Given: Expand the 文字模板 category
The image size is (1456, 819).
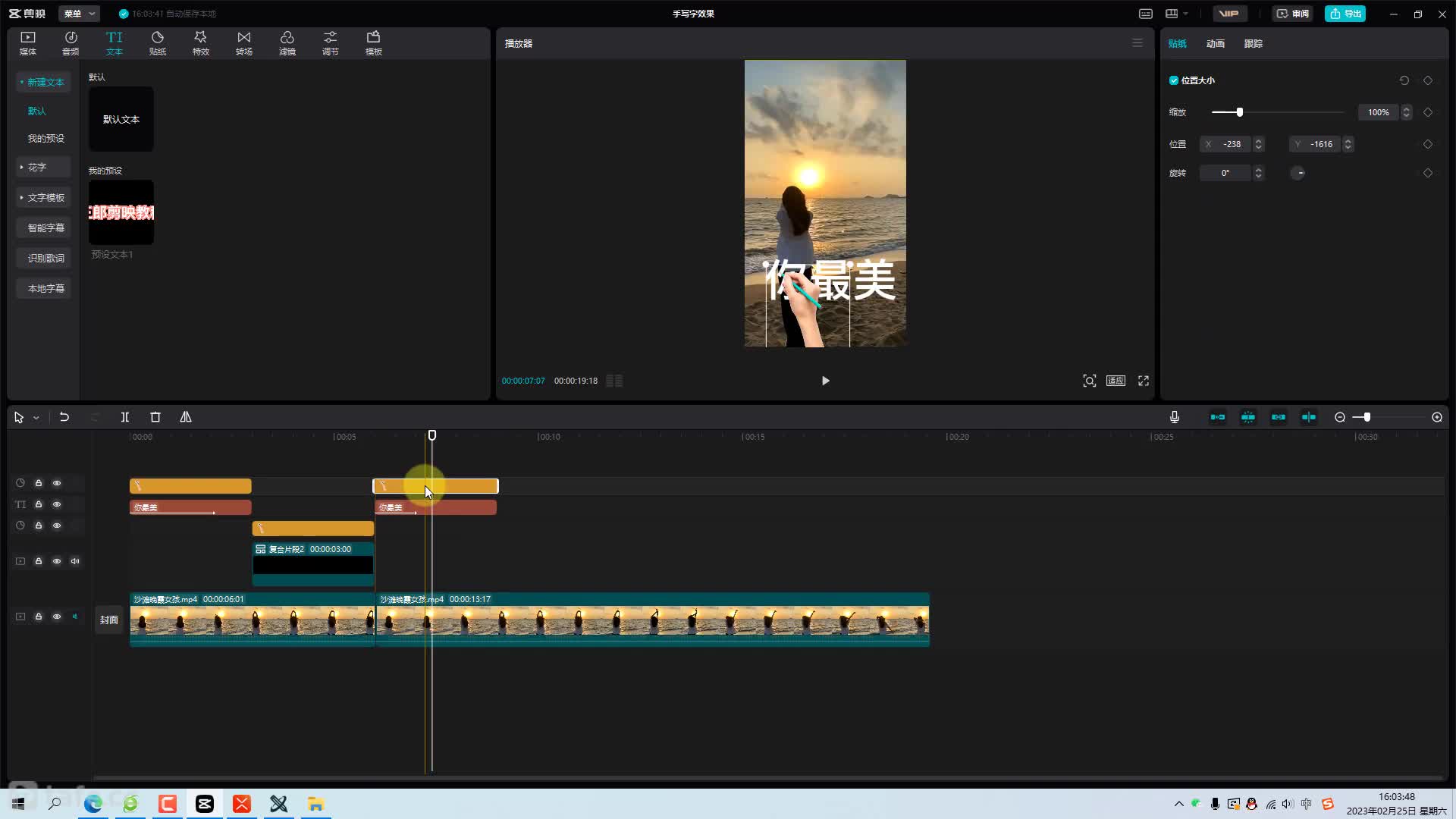Looking at the screenshot, I should coord(43,197).
